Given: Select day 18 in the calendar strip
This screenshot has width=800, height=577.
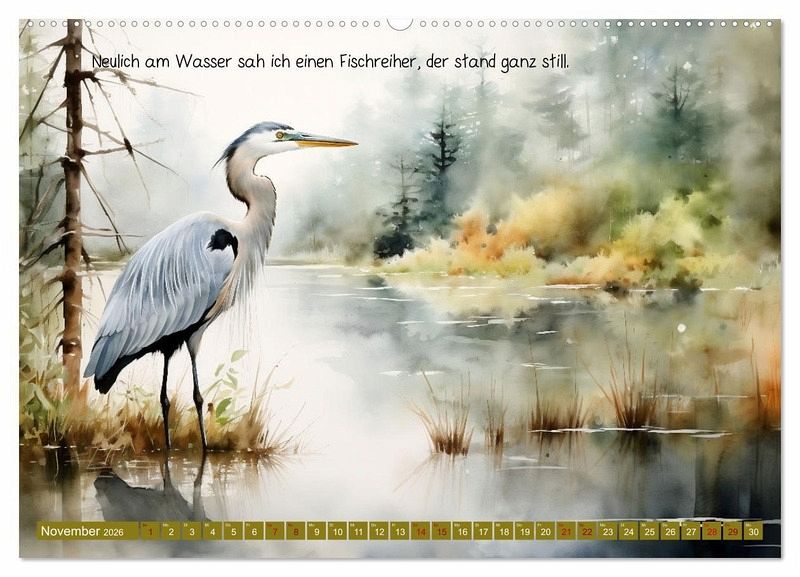Looking at the screenshot, I should coord(504,531).
